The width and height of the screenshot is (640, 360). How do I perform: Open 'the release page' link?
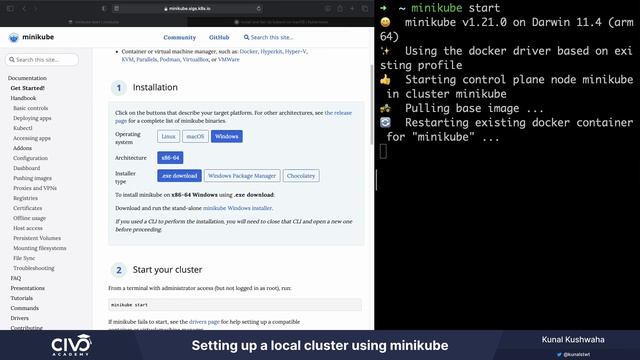click(x=338, y=113)
